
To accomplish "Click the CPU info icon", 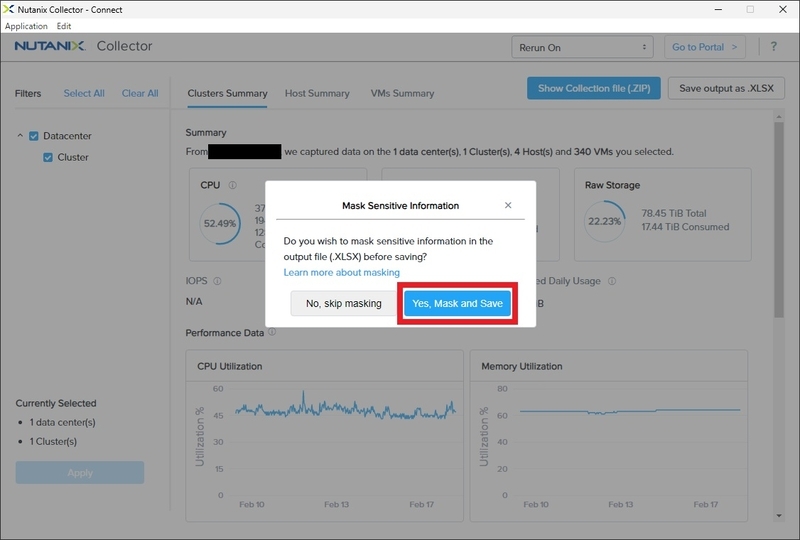I will [233, 185].
